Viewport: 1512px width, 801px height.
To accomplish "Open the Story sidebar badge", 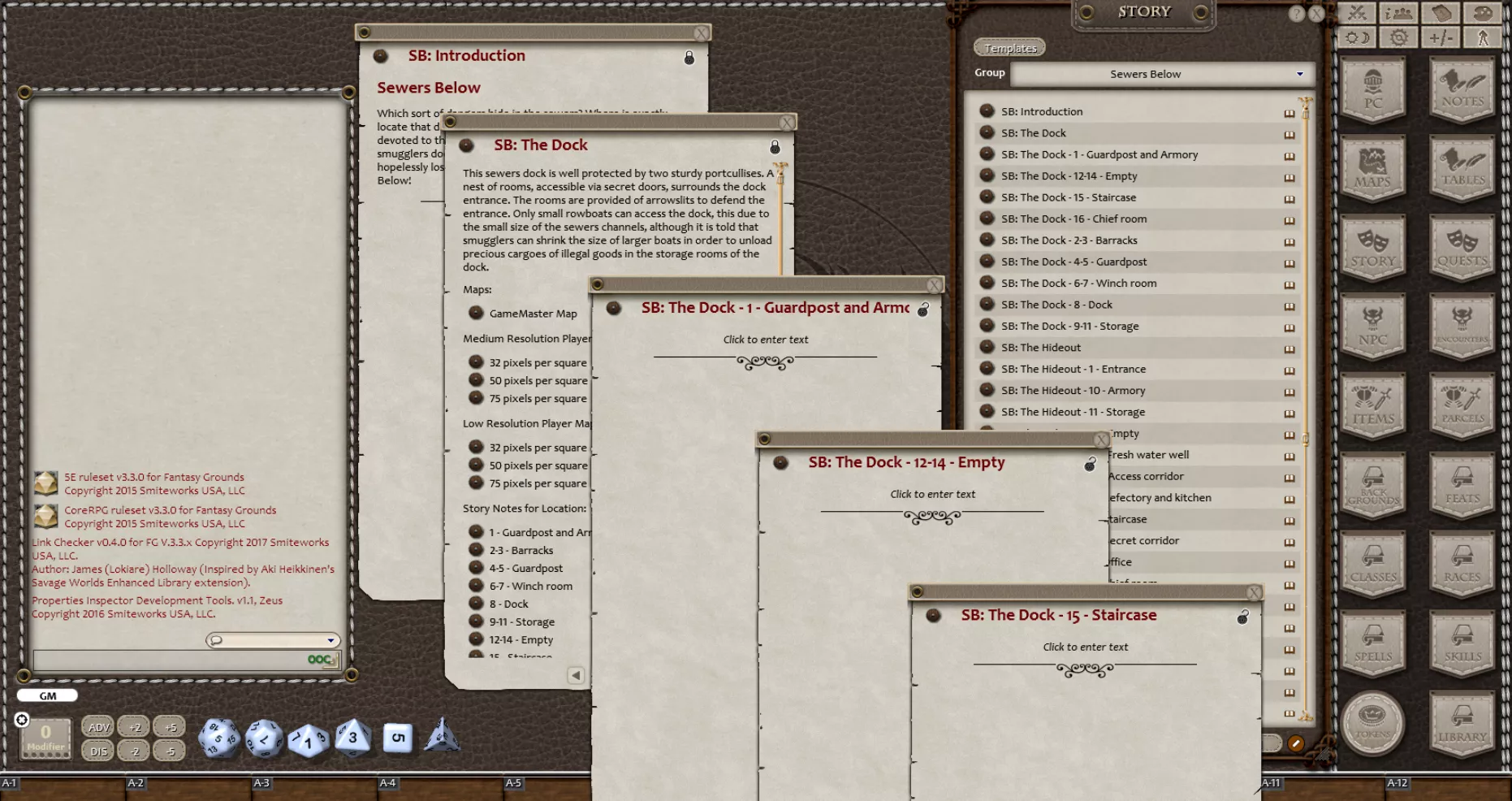I will click(x=1373, y=248).
